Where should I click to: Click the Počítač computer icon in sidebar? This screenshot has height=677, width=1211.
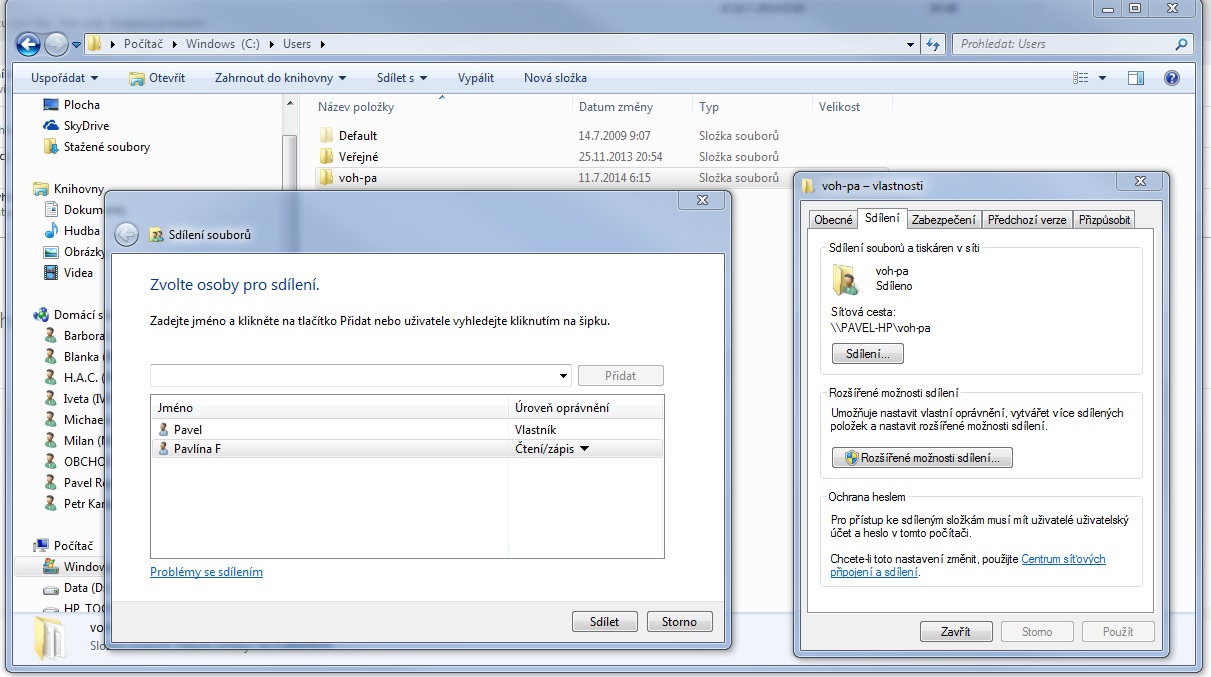[x=41, y=546]
